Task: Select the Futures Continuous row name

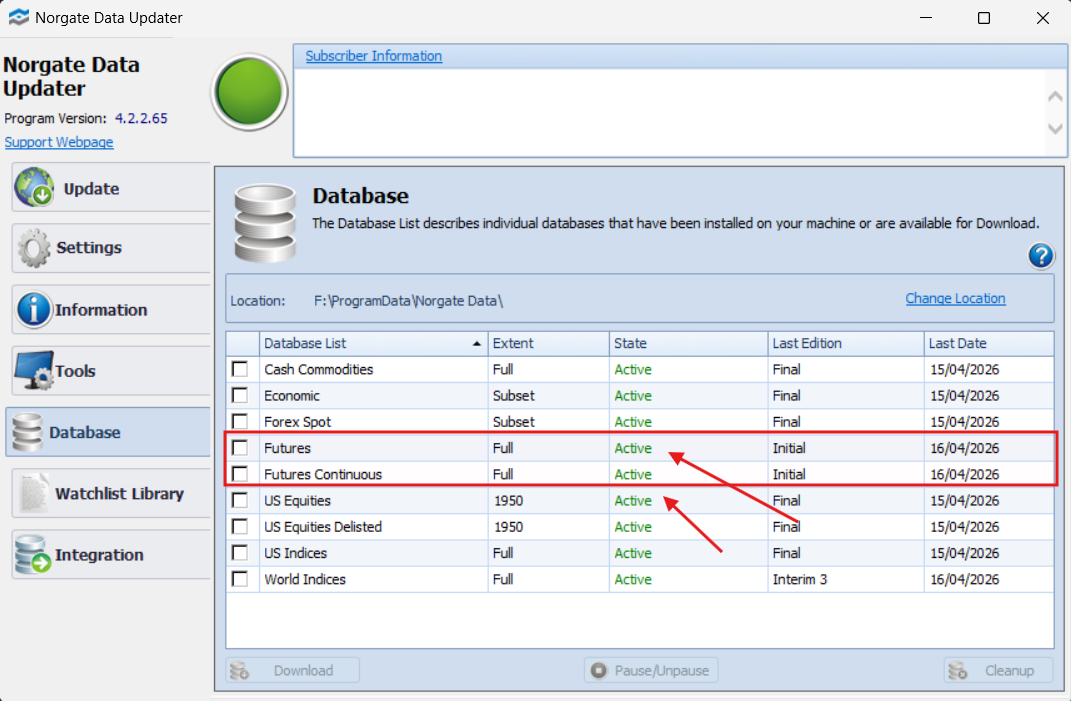Action: [x=323, y=474]
